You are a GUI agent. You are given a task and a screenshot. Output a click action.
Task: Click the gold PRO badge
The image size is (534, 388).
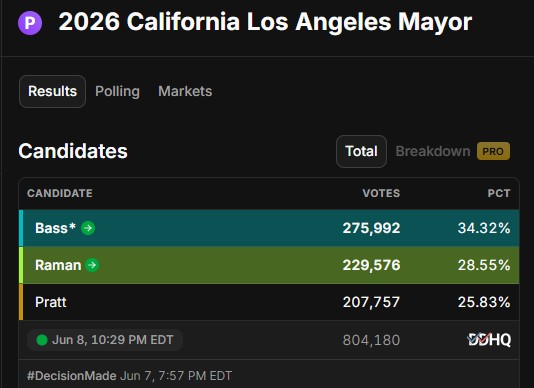[x=493, y=151]
